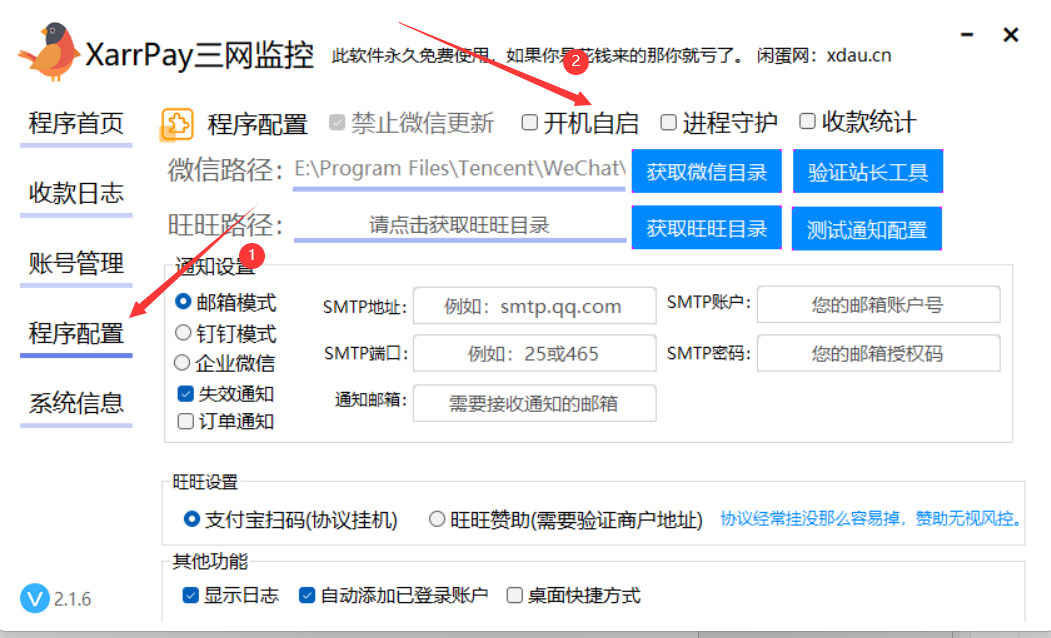Screen dimensions: 1051x638
Task: Click 旺旺路径 path field
Action: [x=460, y=225]
